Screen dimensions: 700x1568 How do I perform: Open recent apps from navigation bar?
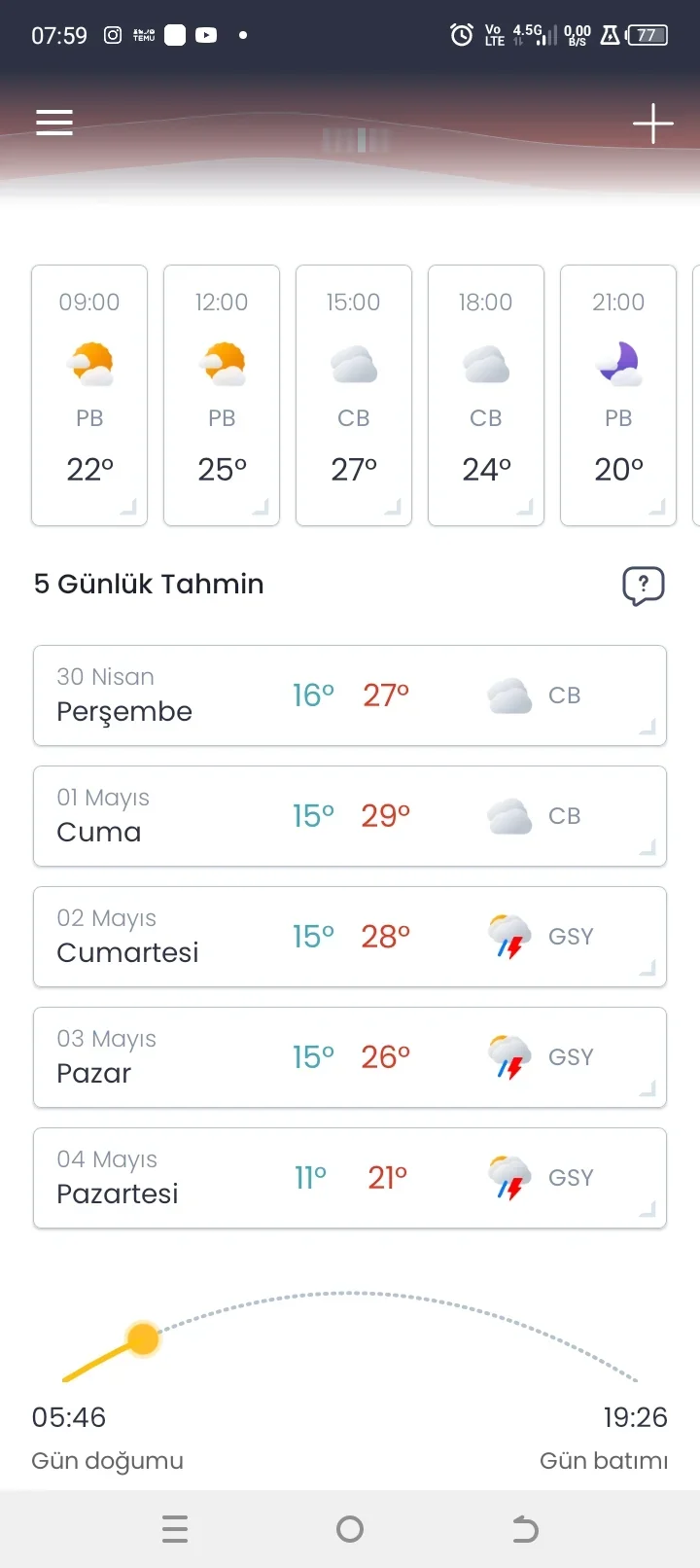tap(175, 1530)
